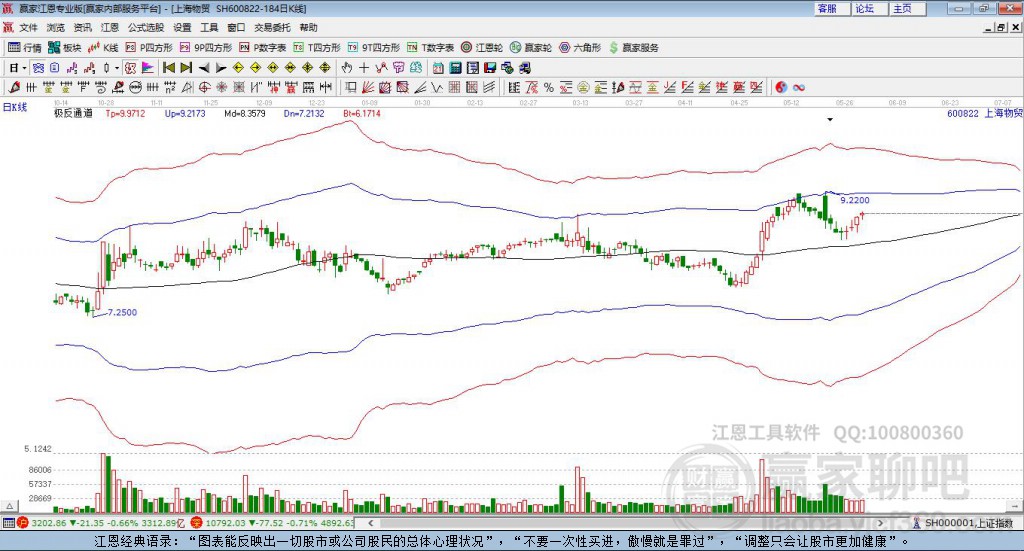
Task: Open the P数字表 tool
Action: (263, 48)
